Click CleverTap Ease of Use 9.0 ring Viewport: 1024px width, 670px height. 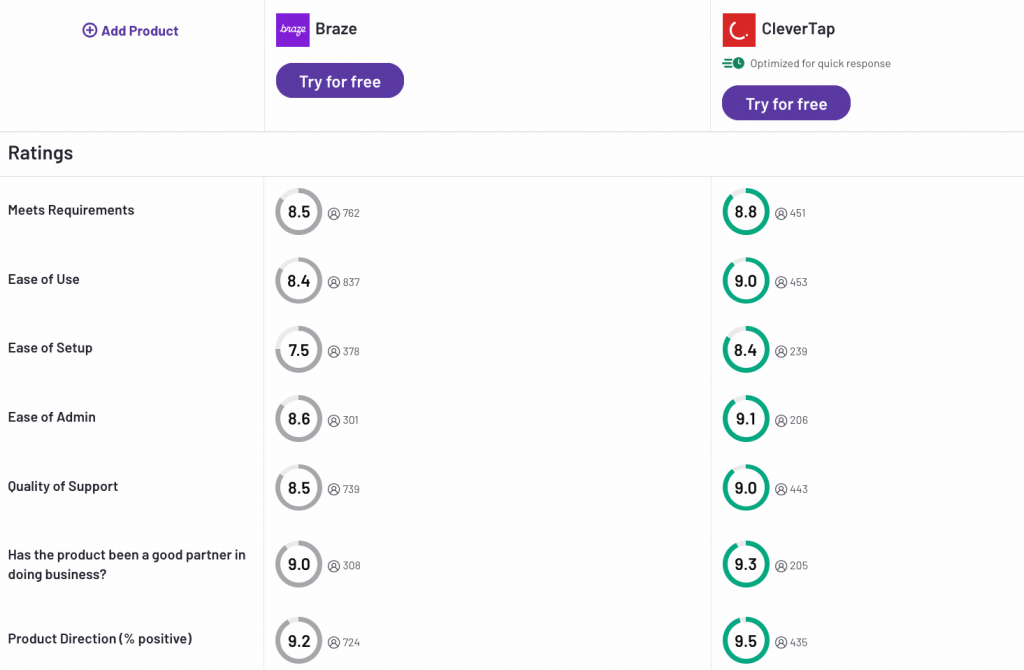tap(746, 281)
